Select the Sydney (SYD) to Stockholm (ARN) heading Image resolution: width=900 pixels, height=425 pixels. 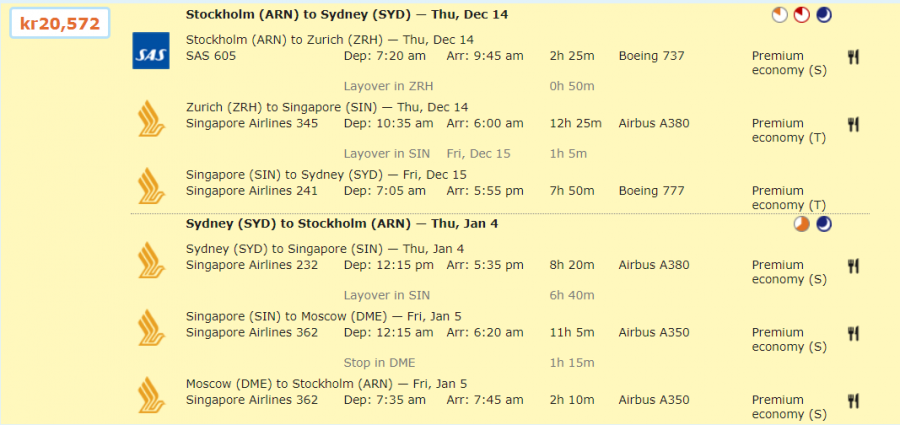(342, 223)
